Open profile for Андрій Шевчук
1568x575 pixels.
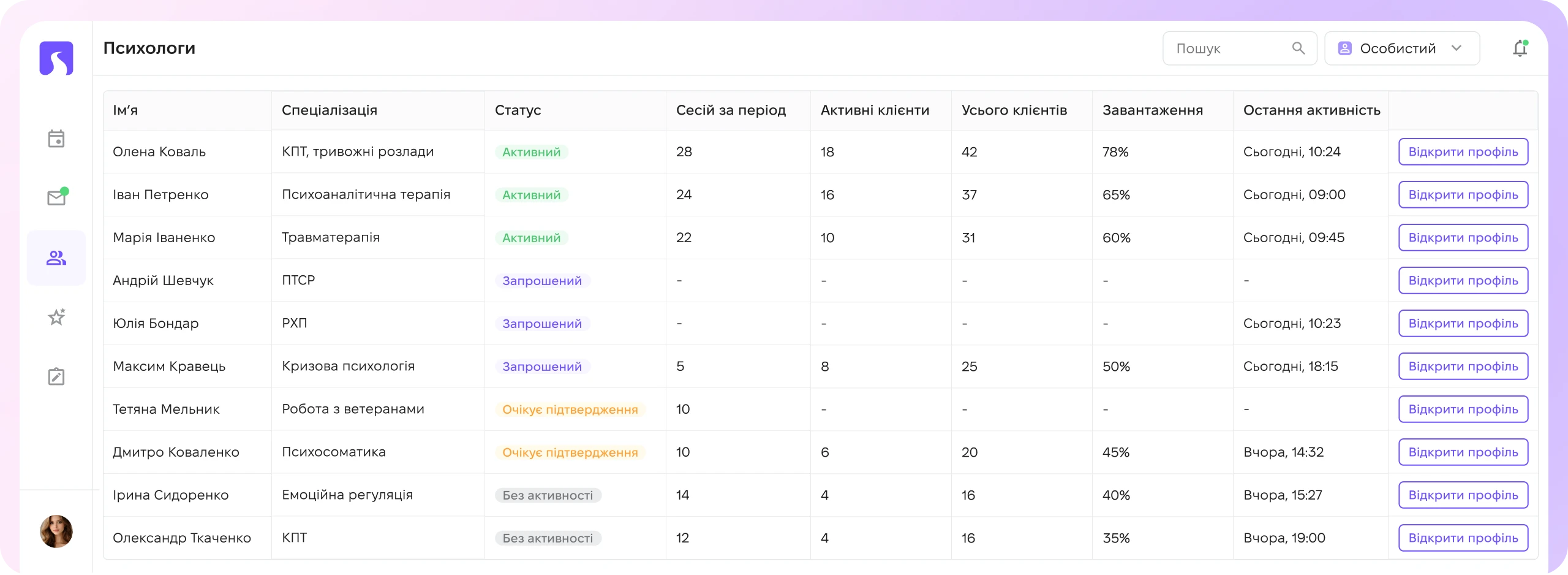[x=1463, y=280]
